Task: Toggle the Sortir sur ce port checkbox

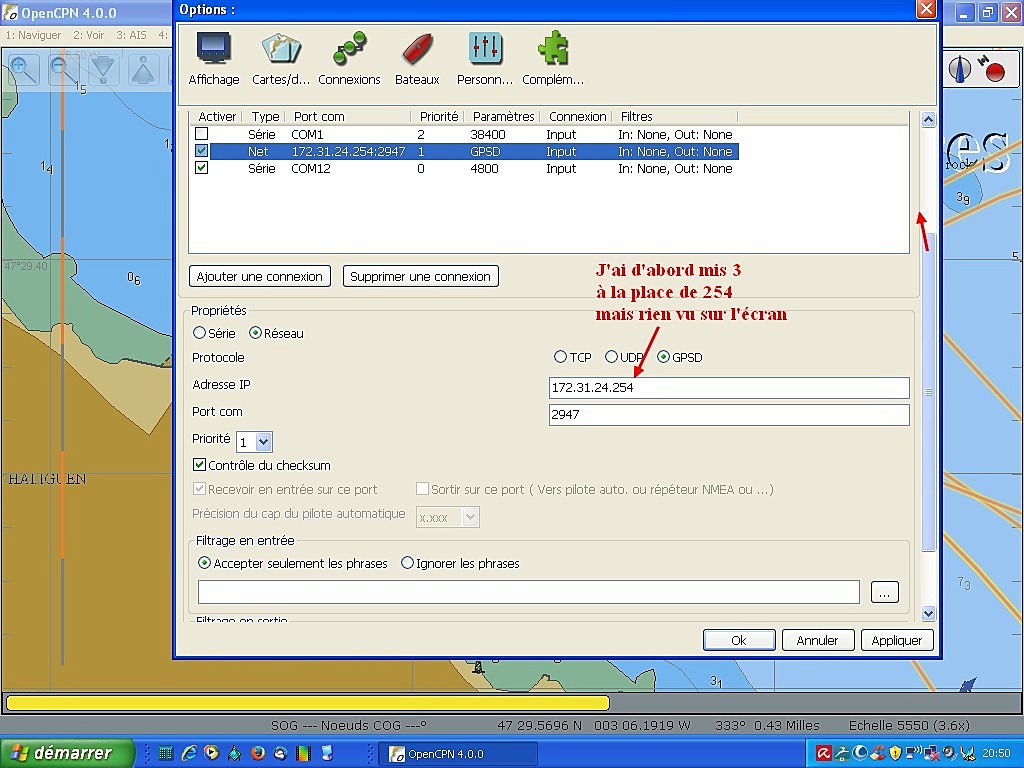Action: coord(423,489)
